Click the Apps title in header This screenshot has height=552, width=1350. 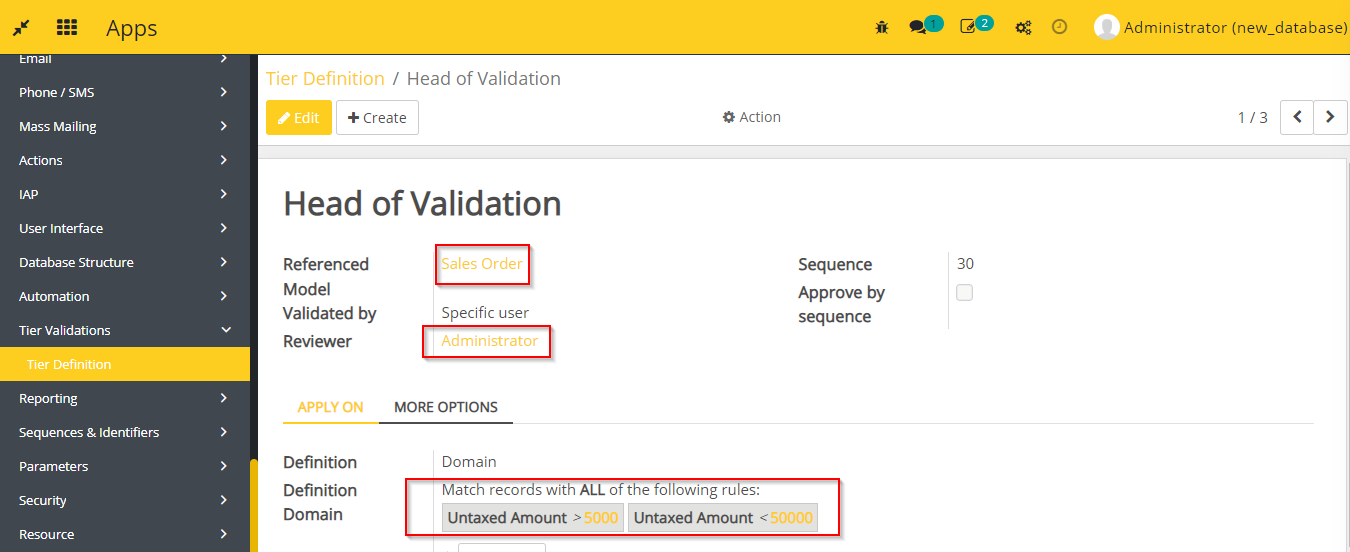(132, 28)
